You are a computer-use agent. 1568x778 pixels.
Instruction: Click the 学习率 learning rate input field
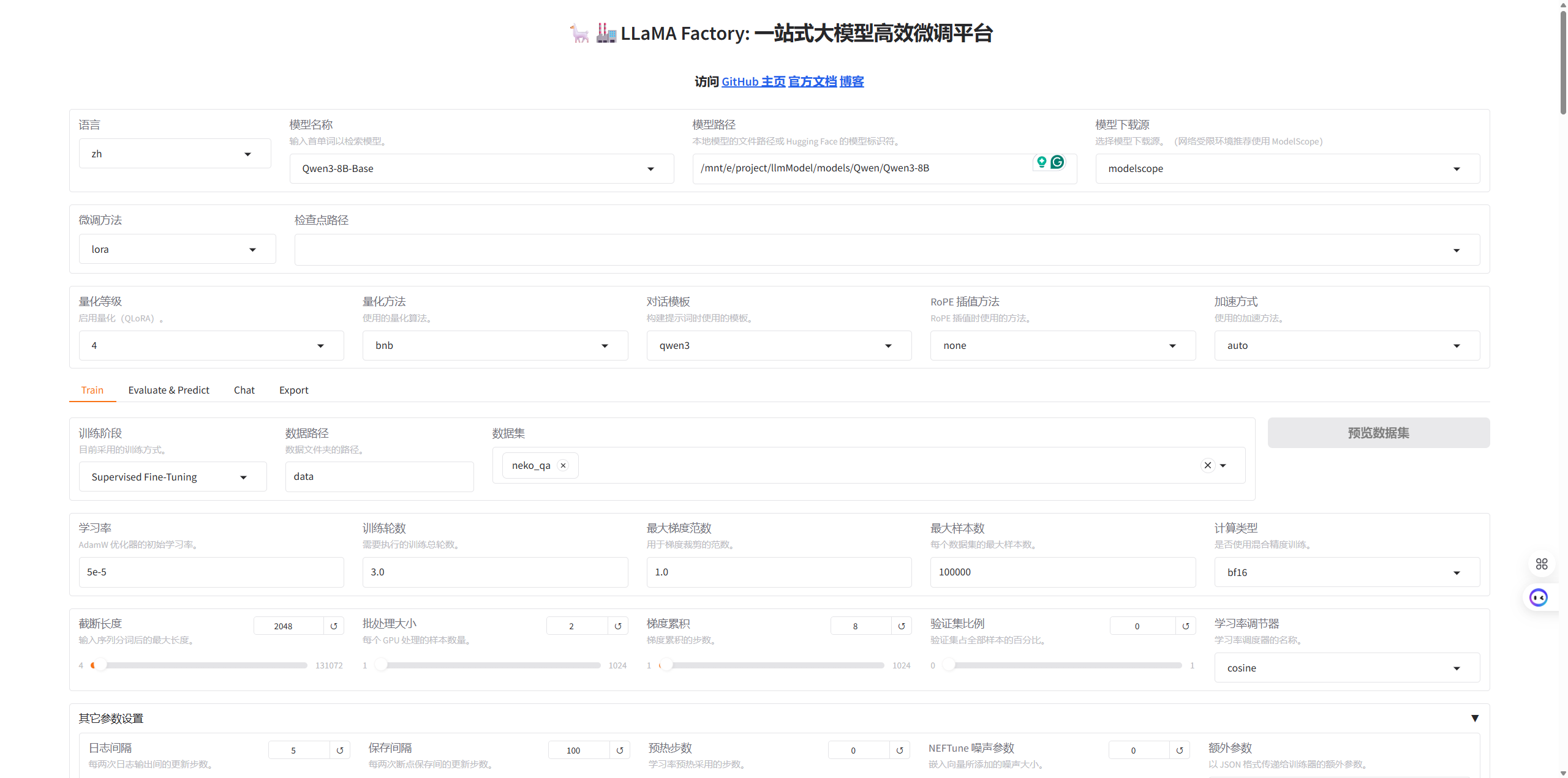[211, 572]
